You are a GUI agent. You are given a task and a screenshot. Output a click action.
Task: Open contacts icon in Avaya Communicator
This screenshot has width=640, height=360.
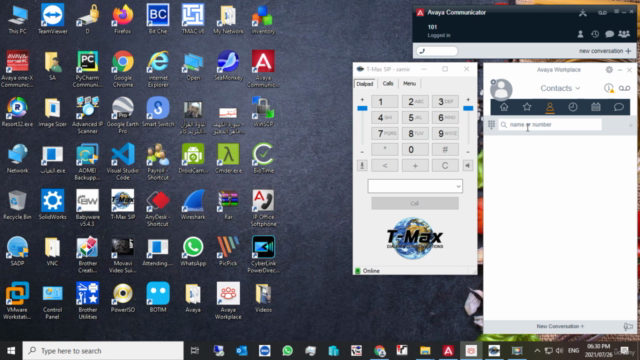(x=580, y=34)
